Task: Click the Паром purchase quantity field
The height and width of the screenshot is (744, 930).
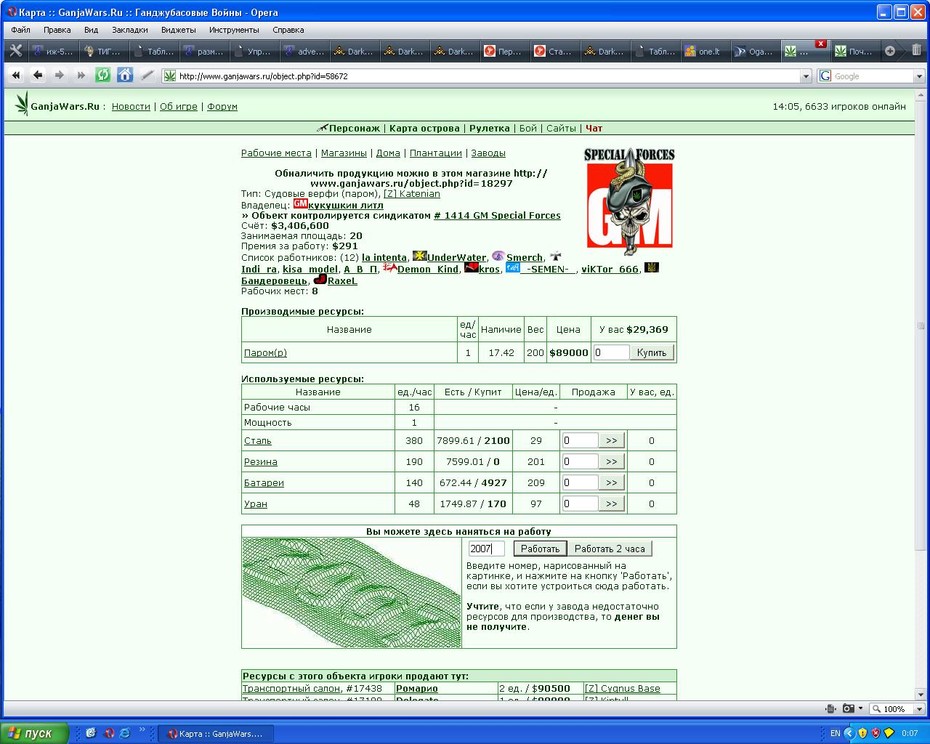Action: (x=610, y=352)
